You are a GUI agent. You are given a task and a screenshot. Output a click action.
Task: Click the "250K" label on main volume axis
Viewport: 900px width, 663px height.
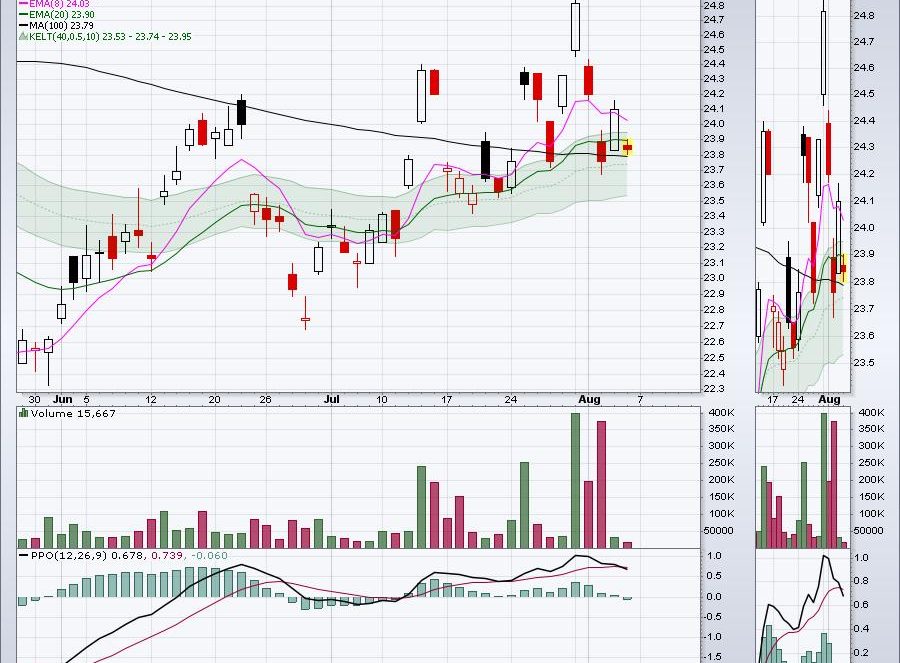[721, 462]
